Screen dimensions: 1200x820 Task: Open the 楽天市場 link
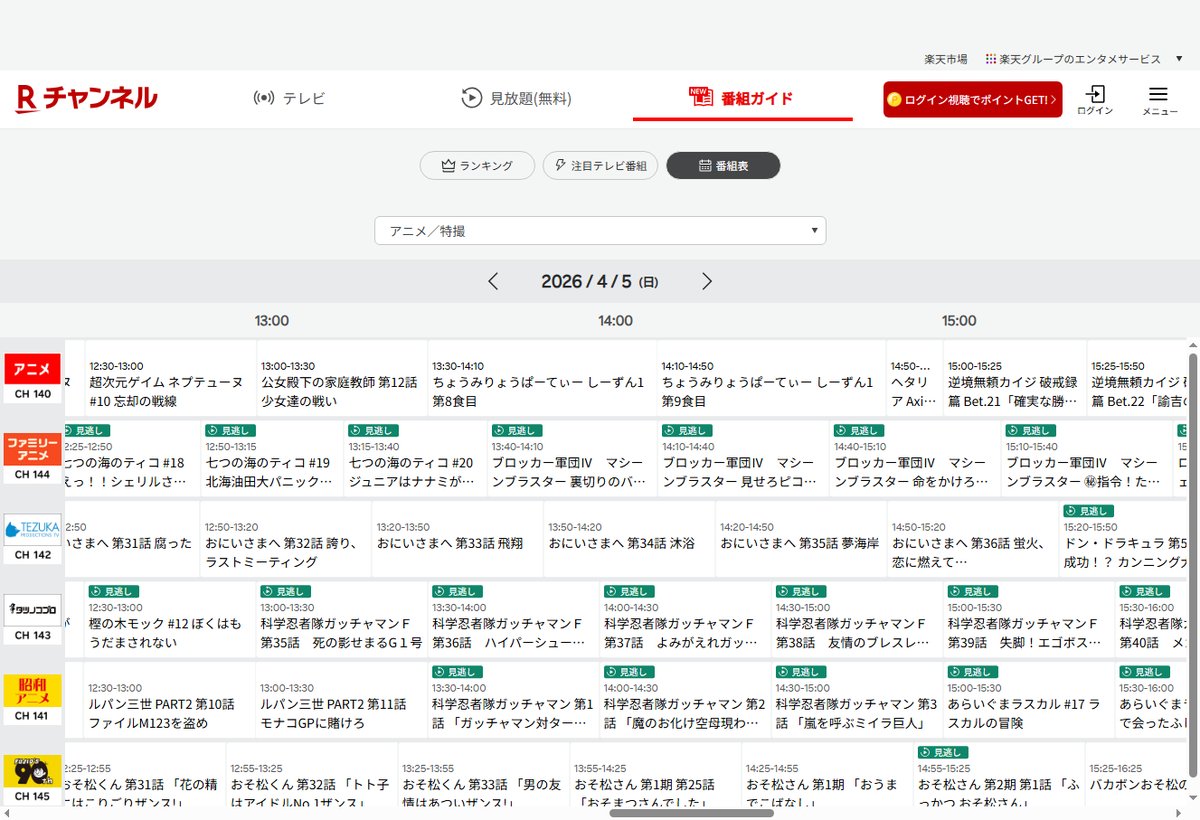(x=946, y=59)
